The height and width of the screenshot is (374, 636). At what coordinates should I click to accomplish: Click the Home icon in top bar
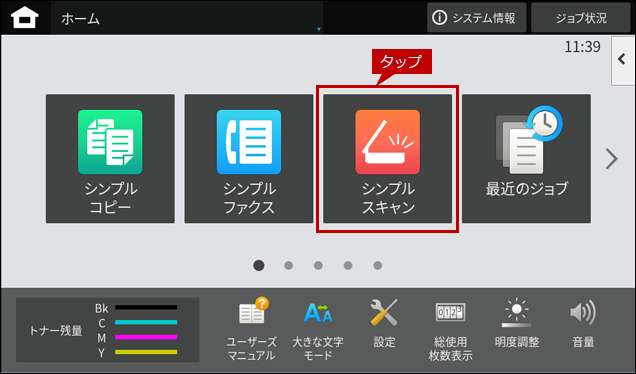tap(25, 18)
